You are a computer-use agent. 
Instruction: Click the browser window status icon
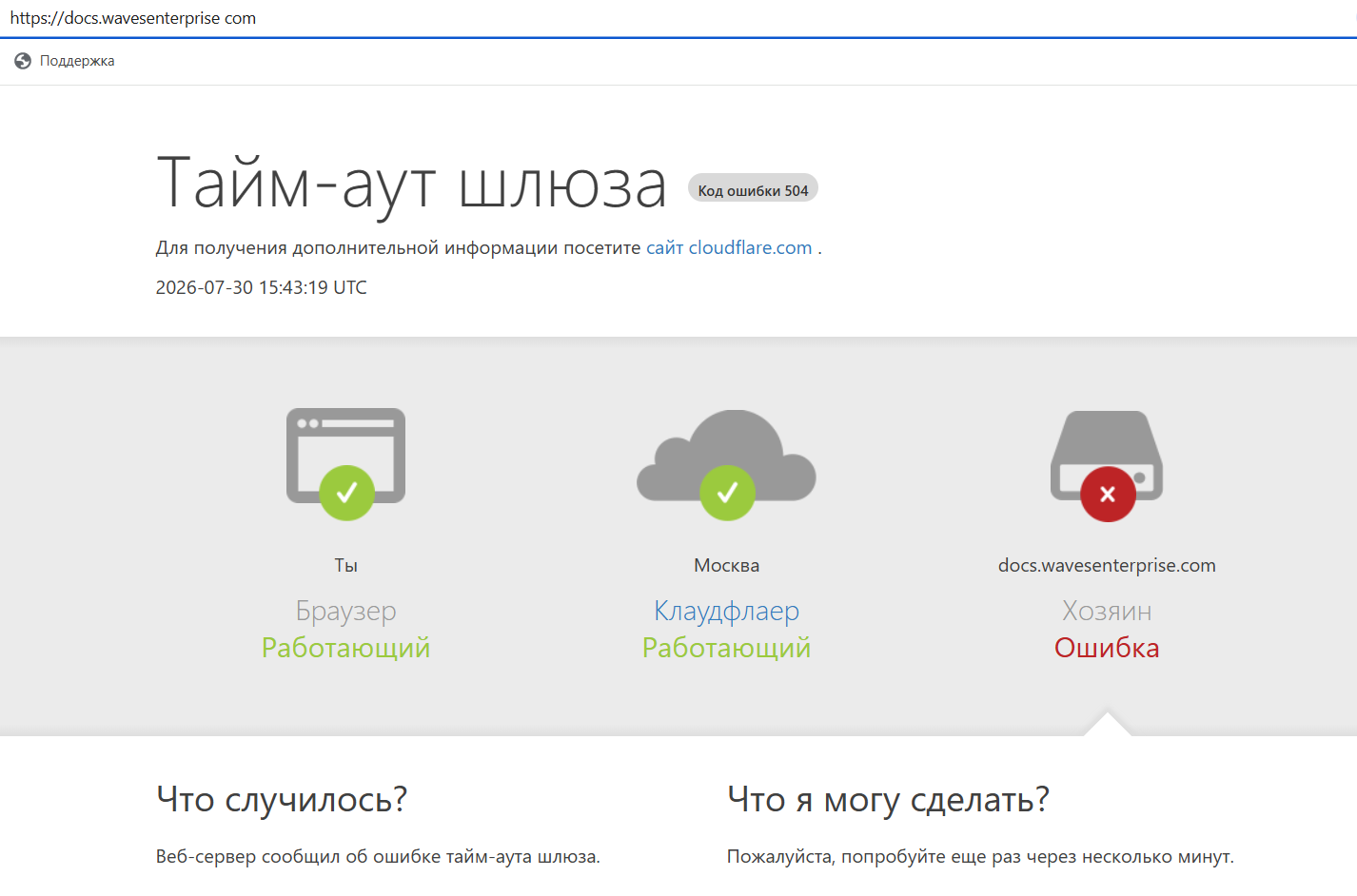click(x=346, y=464)
